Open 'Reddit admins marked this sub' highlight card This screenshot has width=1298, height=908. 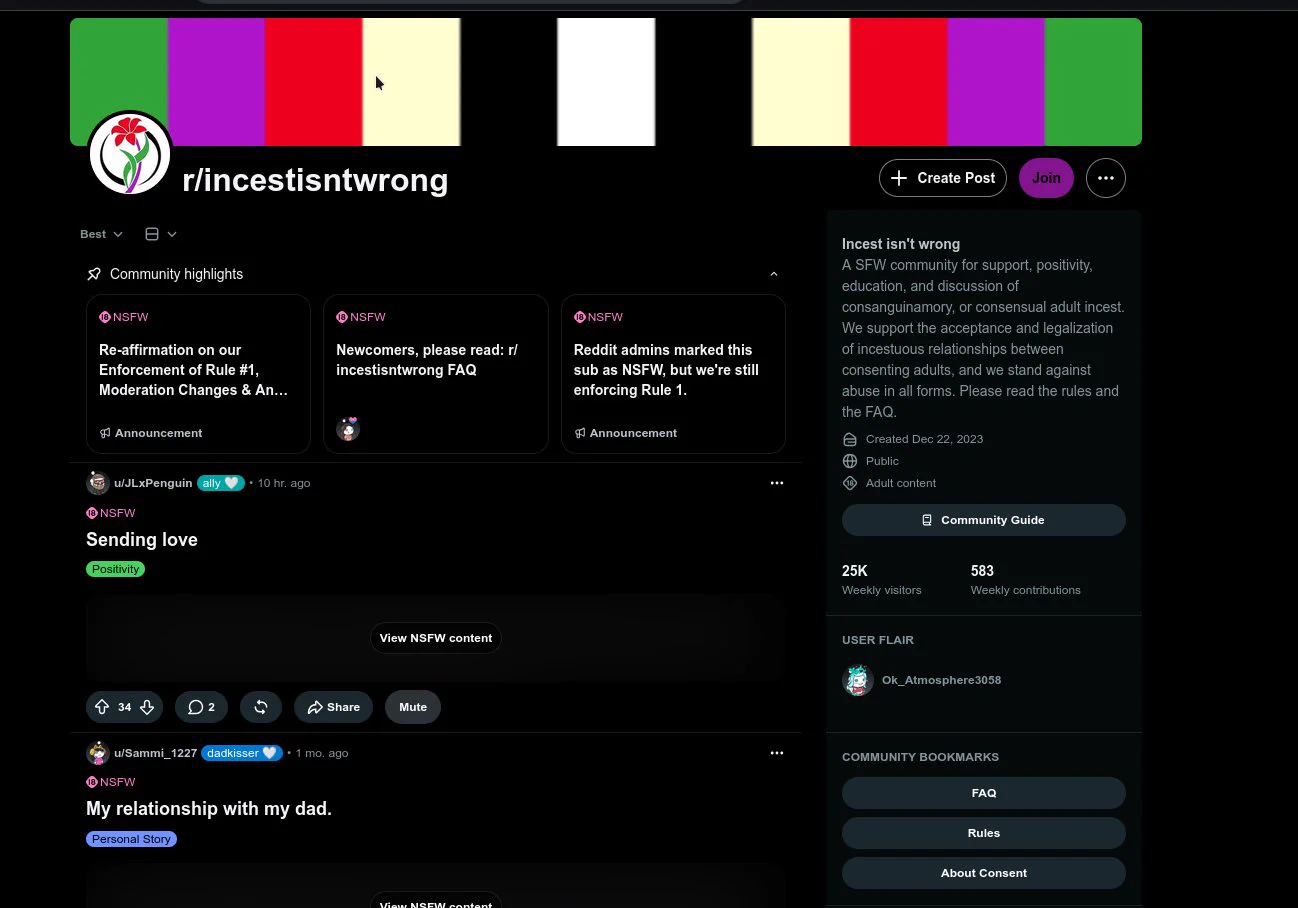(673, 374)
